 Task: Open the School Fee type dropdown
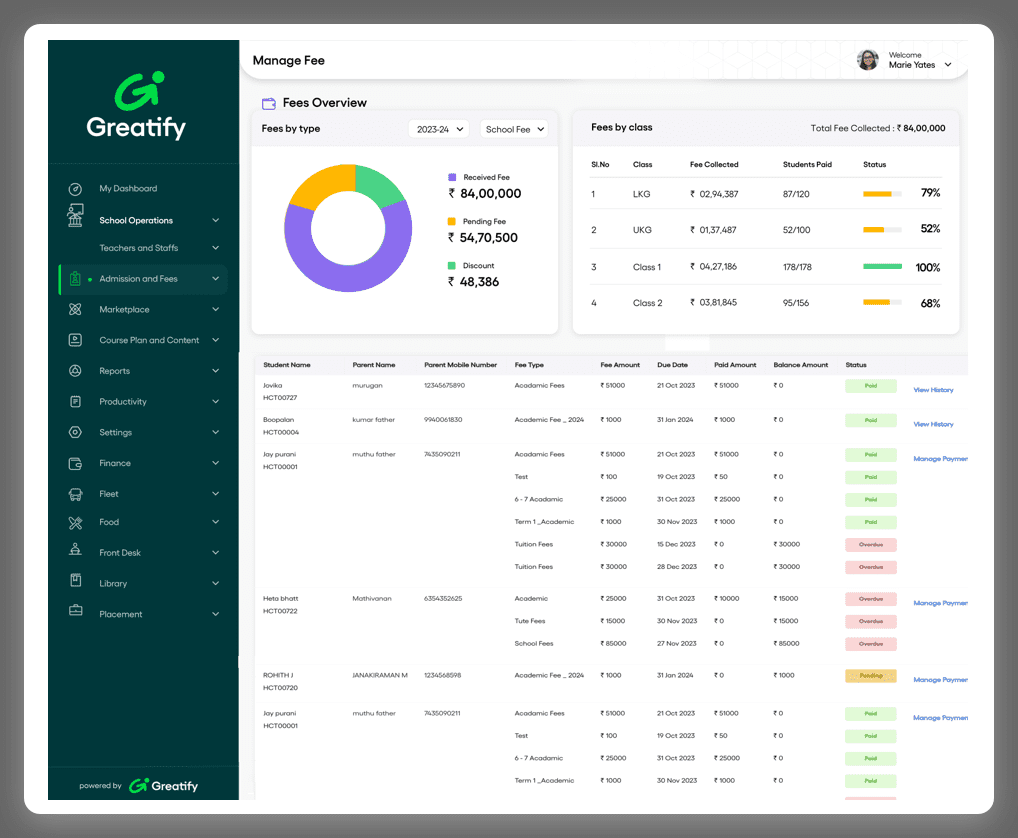(514, 129)
